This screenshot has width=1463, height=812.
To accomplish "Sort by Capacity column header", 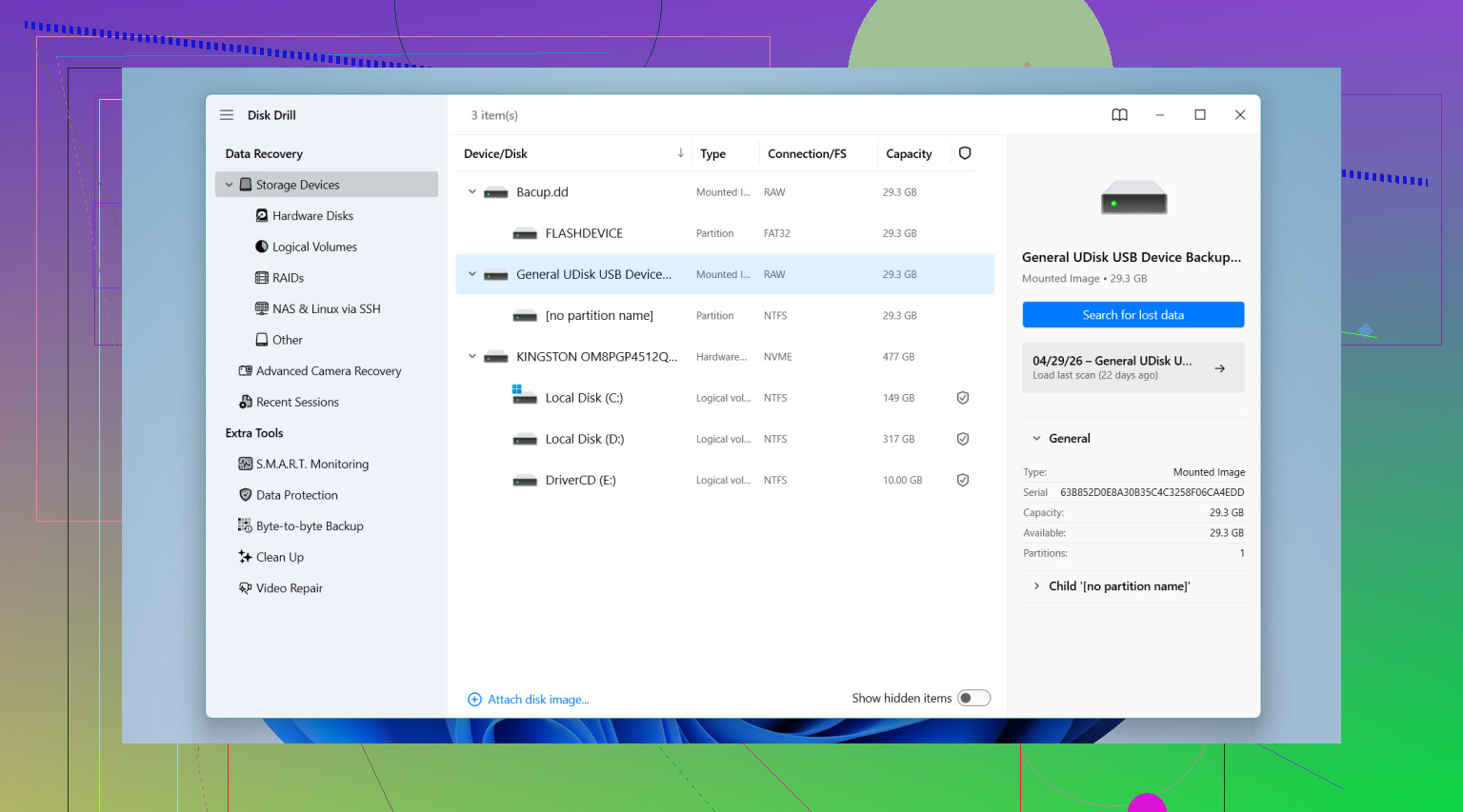I will point(909,153).
